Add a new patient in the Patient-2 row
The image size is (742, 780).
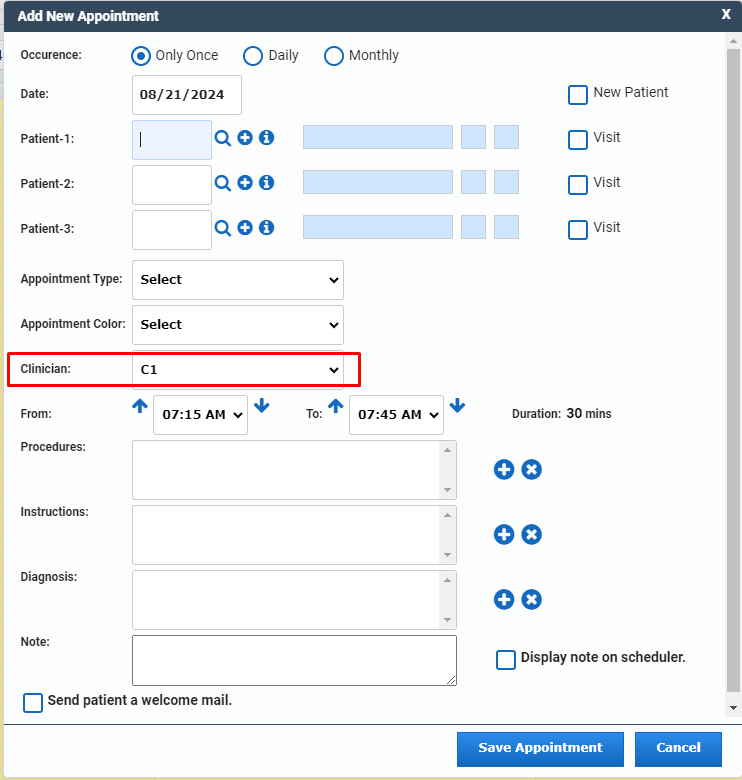[x=245, y=183]
